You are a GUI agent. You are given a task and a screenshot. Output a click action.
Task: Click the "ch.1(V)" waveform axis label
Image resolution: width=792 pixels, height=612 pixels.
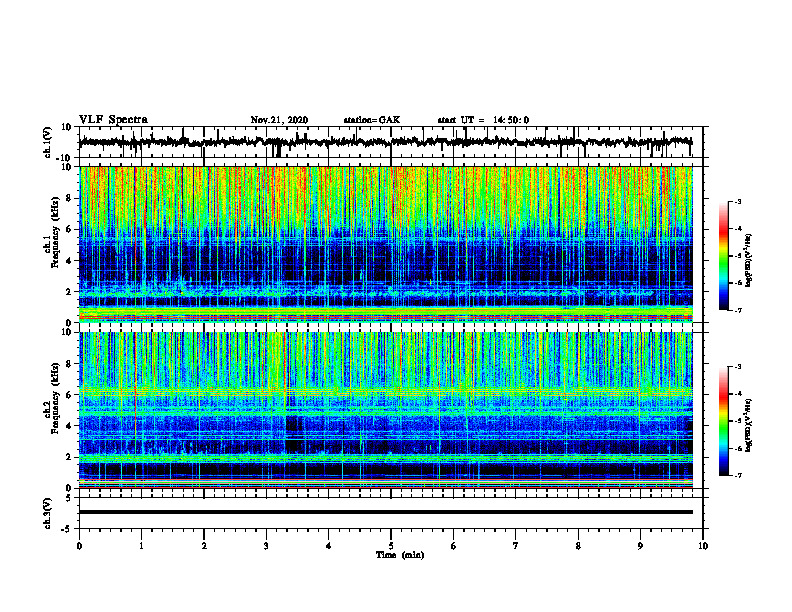(48, 142)
